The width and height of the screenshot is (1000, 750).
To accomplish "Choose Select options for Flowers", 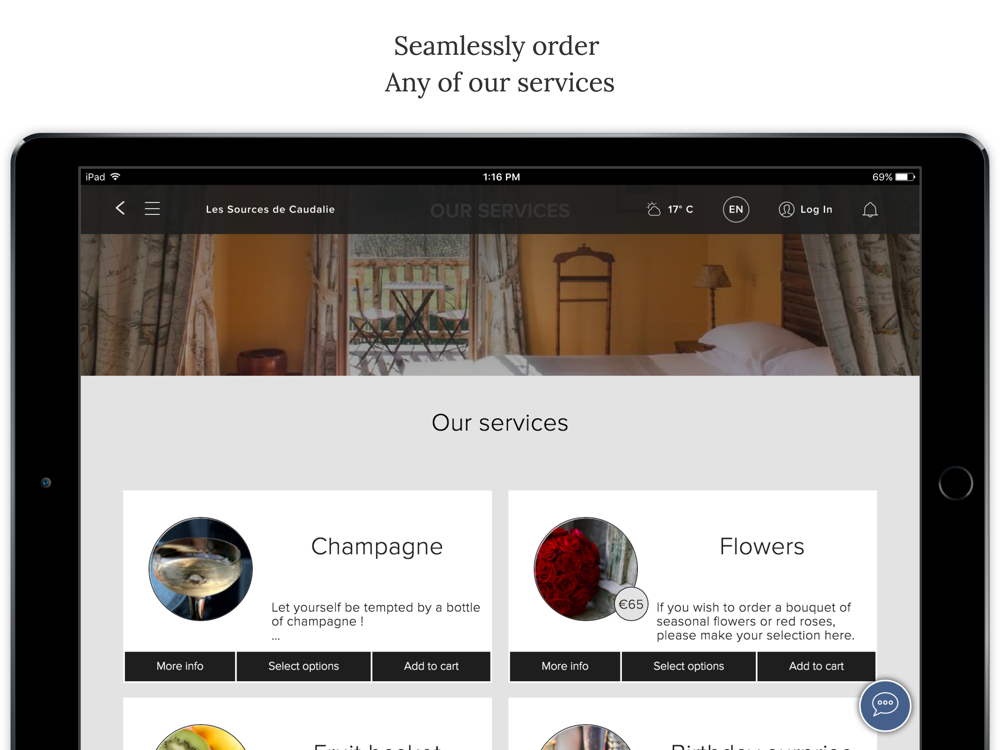I will pyautogui.click(x=689, y=666).
